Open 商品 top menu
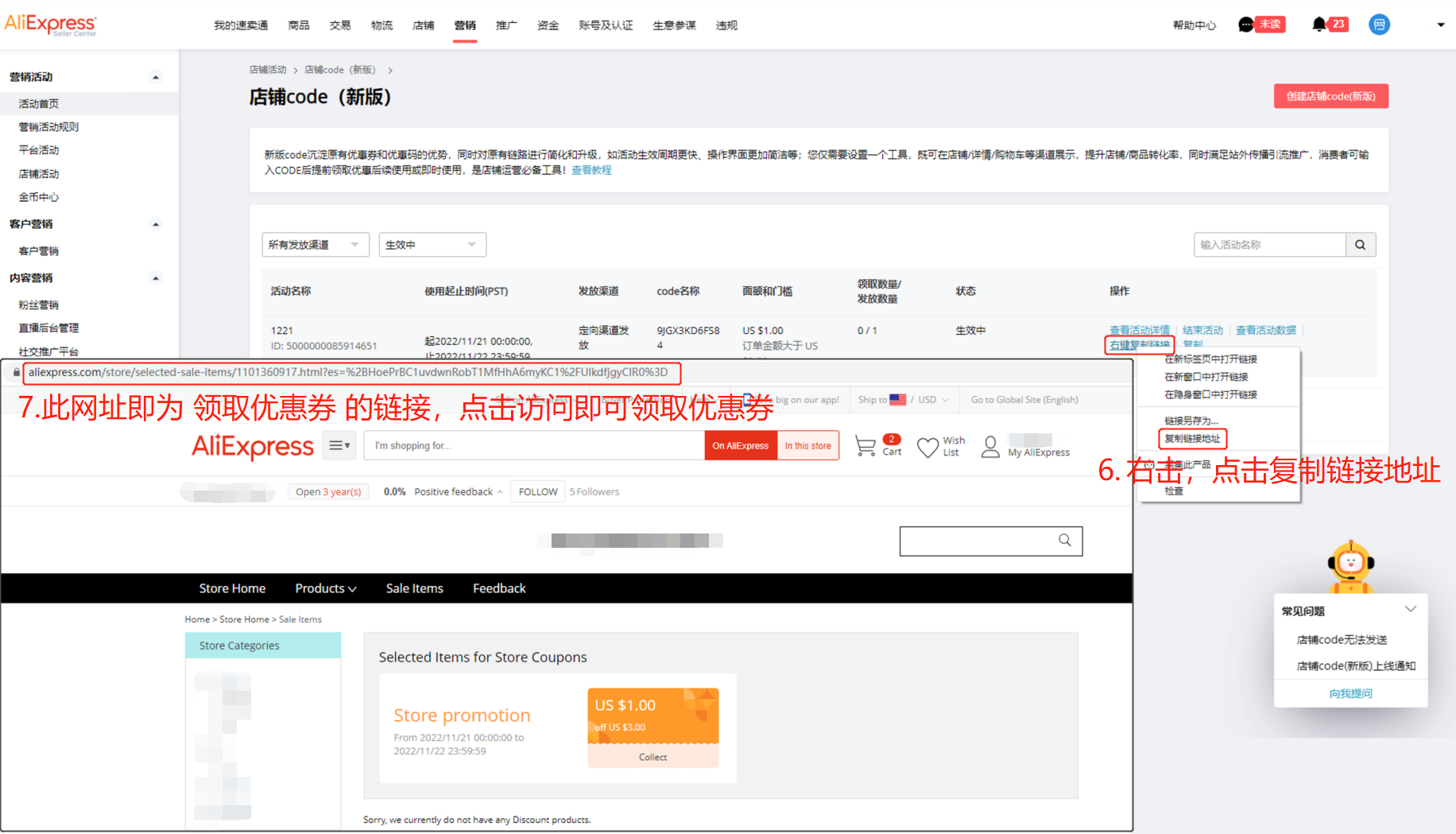This screenshot has width=1456, height=834. (299, 25)
